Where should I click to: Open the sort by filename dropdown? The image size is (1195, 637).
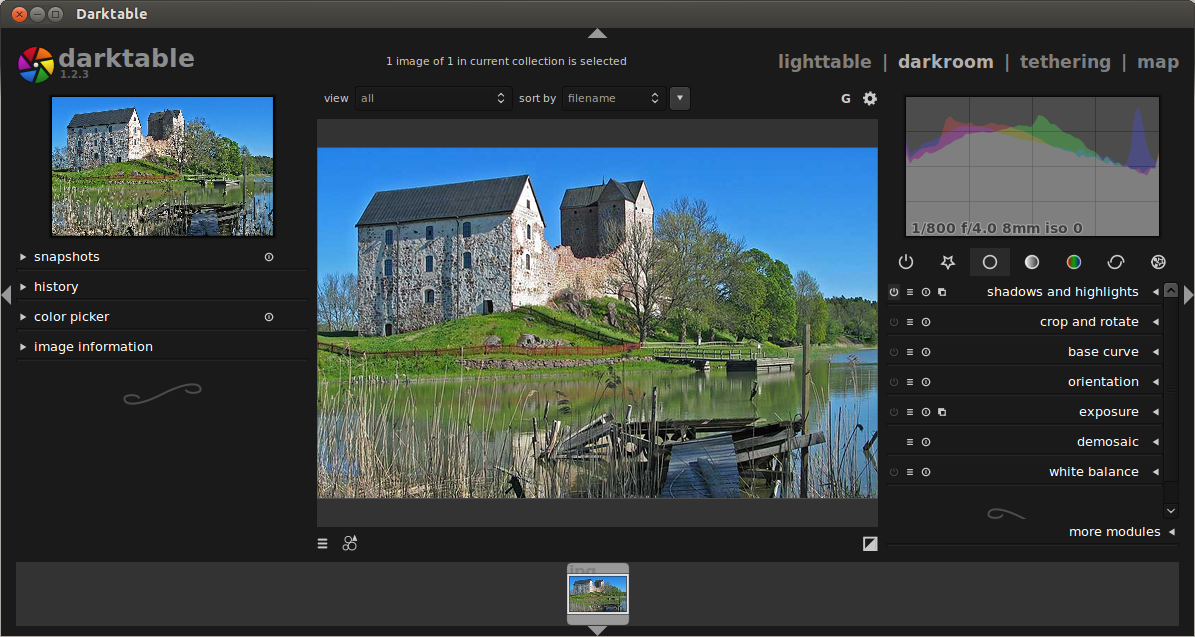coord(613,98)
